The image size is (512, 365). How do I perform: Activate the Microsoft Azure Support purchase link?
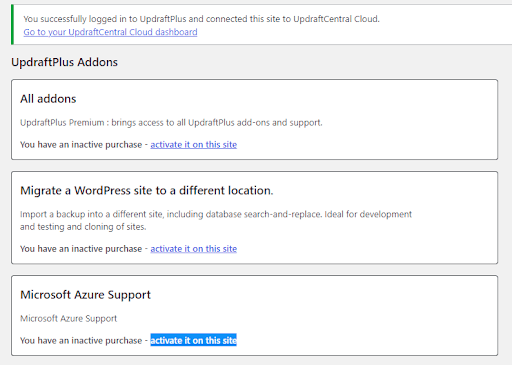click(x=193, y=340)
